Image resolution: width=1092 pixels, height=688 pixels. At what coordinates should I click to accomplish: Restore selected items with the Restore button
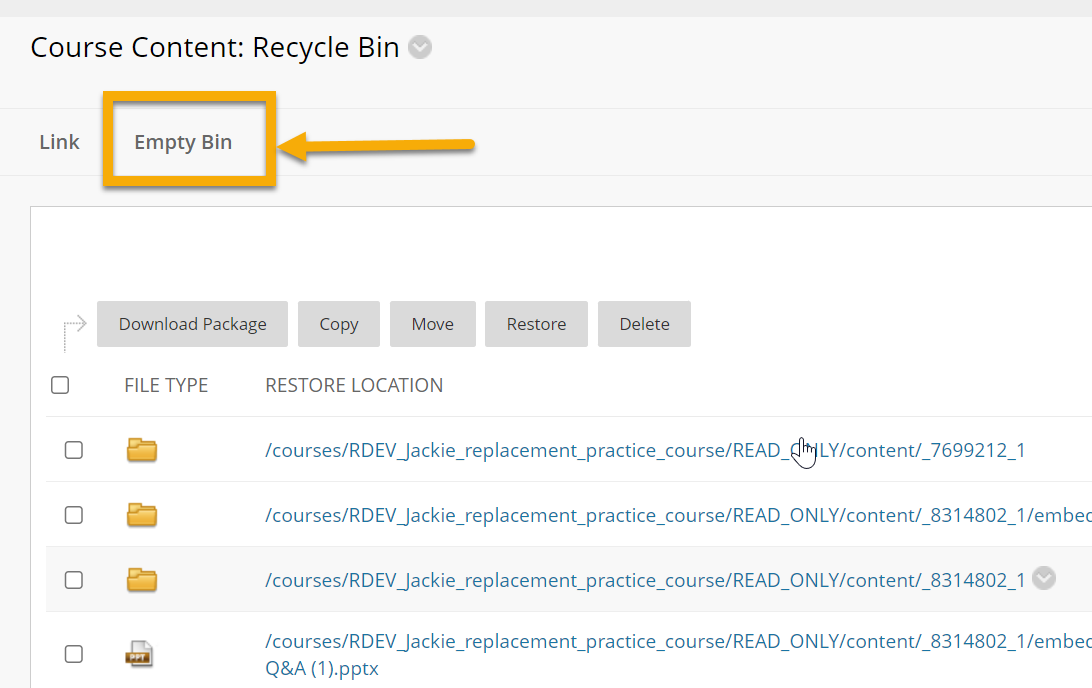tap(536, 324)
